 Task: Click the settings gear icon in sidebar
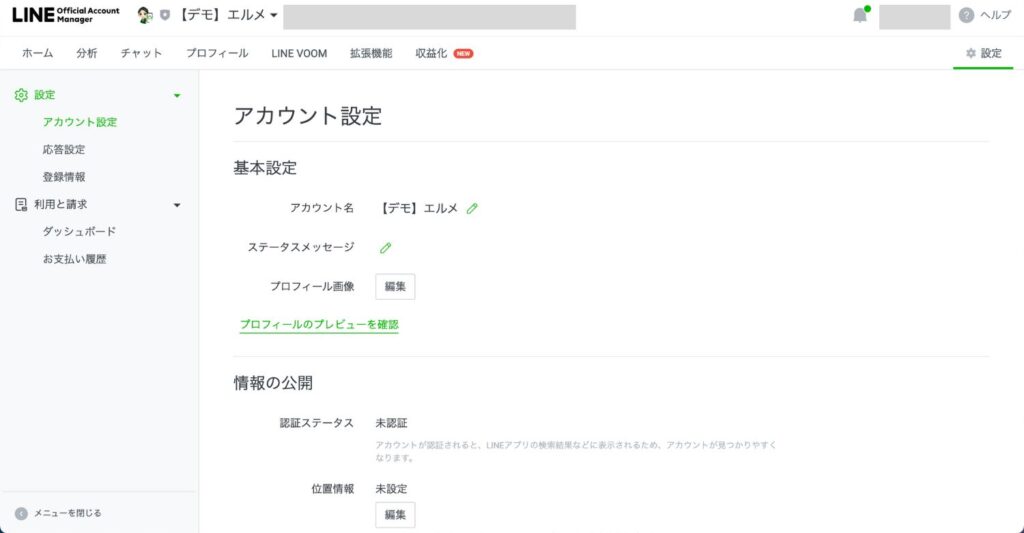(x=21, y=95)
